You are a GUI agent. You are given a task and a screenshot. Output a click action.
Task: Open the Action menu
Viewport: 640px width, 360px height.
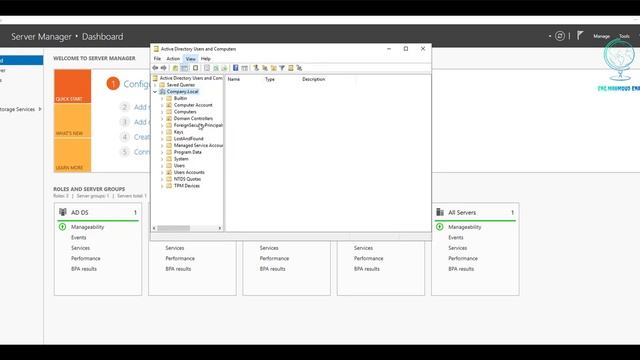pyautogui.click(x=173, y=59)
